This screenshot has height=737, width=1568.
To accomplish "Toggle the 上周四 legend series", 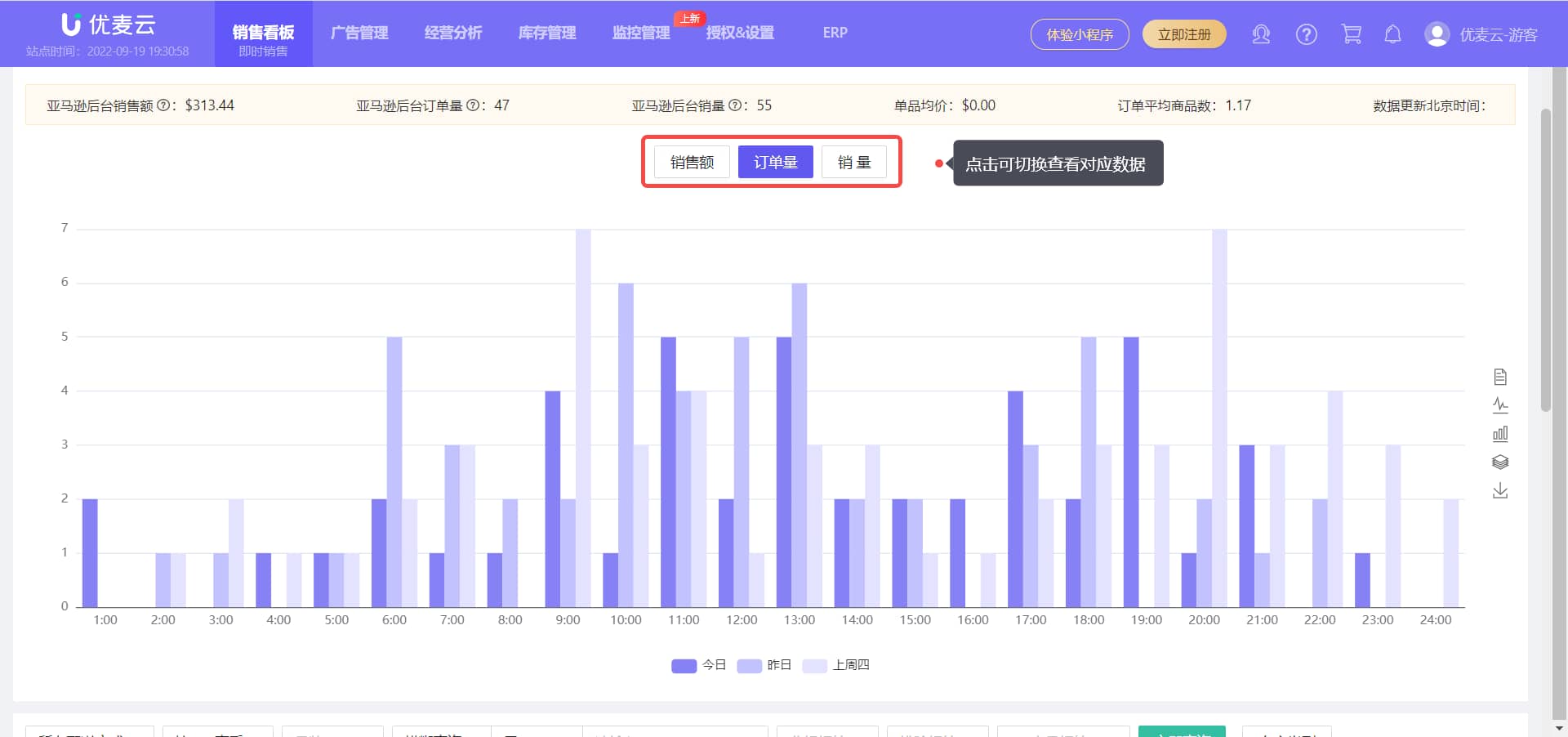I will (x=835, y=665).
